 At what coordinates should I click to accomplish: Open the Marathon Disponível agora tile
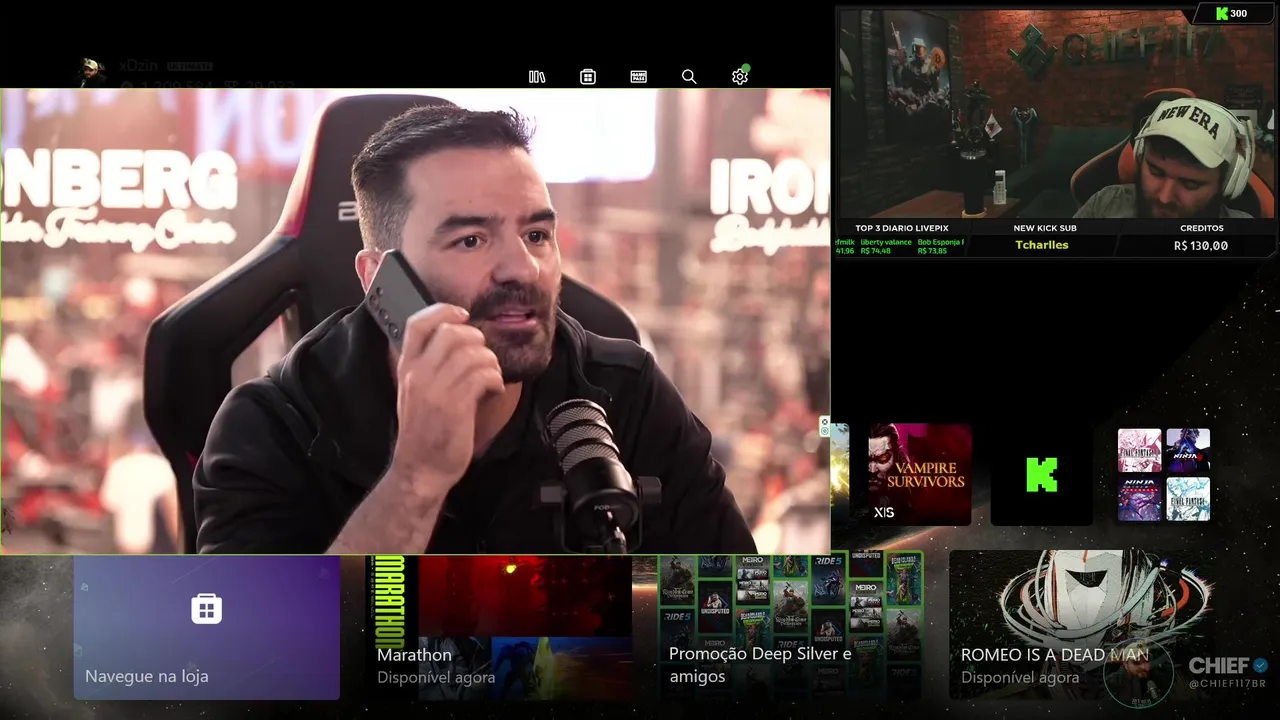coord(499,628)
